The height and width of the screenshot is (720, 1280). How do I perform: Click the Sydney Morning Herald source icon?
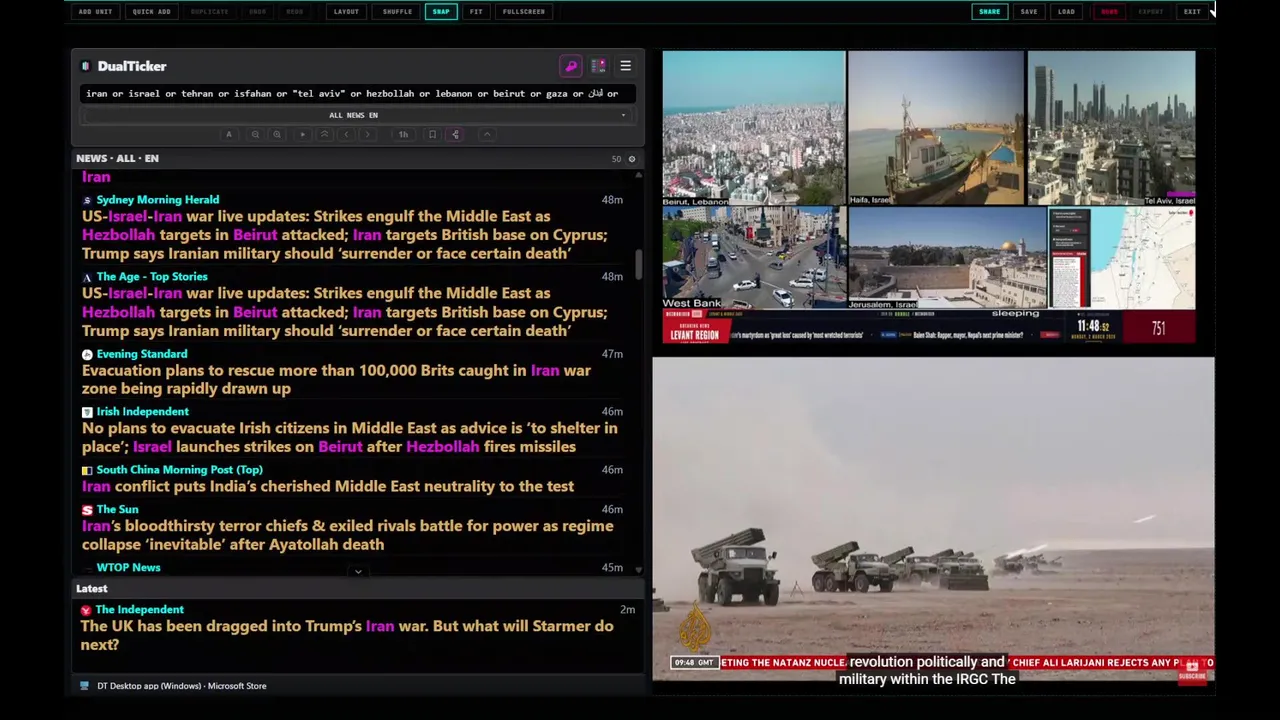[x=87, y=200]
